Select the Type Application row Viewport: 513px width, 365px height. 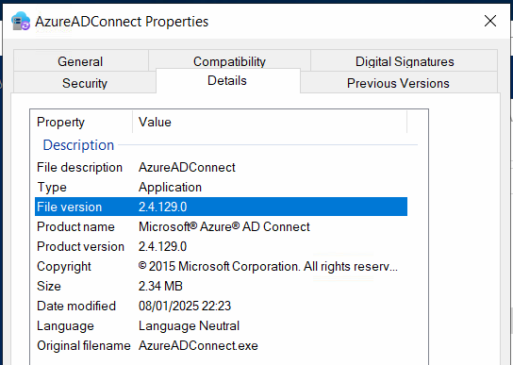click(221, 187)
